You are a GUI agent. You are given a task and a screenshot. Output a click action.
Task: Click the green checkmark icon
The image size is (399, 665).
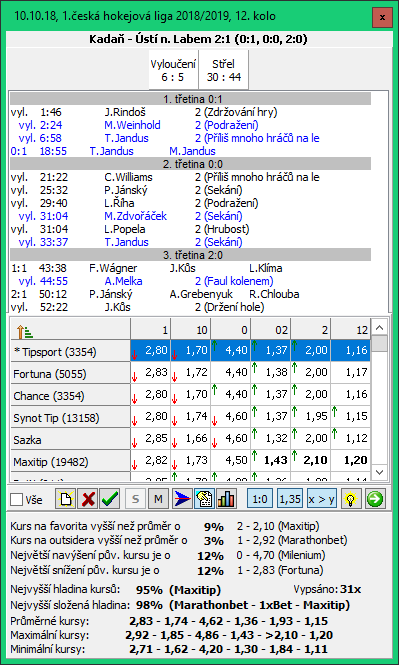click(x=110, y=500)
